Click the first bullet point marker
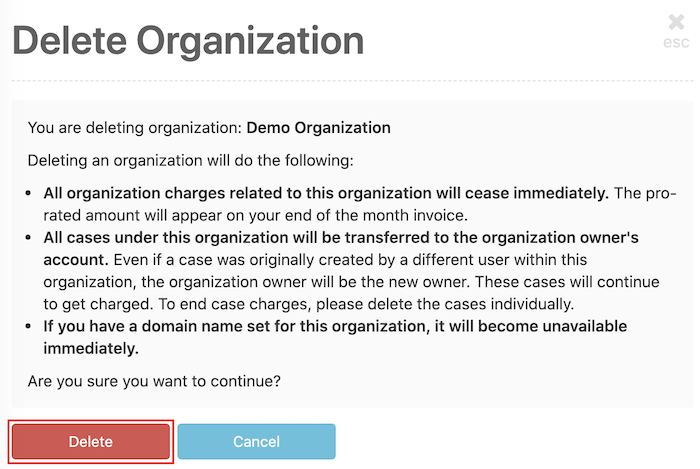This screenshot has width=700, height=469. coord(33,192)
